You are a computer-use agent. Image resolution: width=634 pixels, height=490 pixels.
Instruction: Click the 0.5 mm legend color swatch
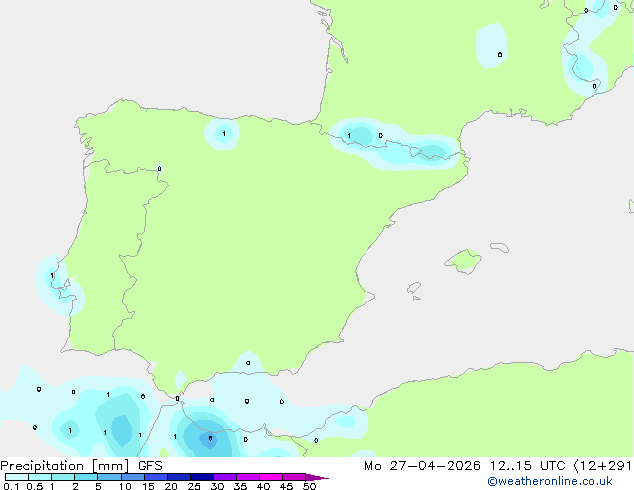pos(40,477)
